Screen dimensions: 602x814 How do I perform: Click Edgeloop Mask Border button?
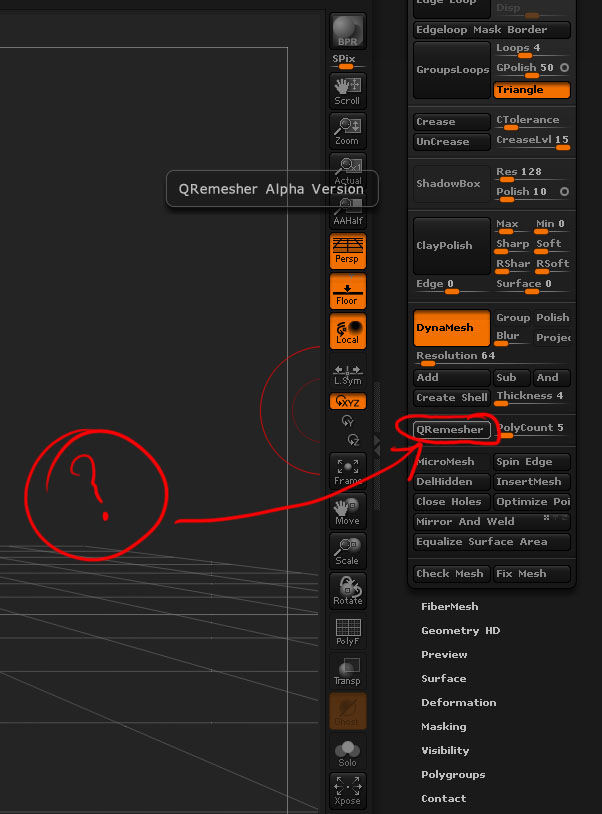(491, 30)
